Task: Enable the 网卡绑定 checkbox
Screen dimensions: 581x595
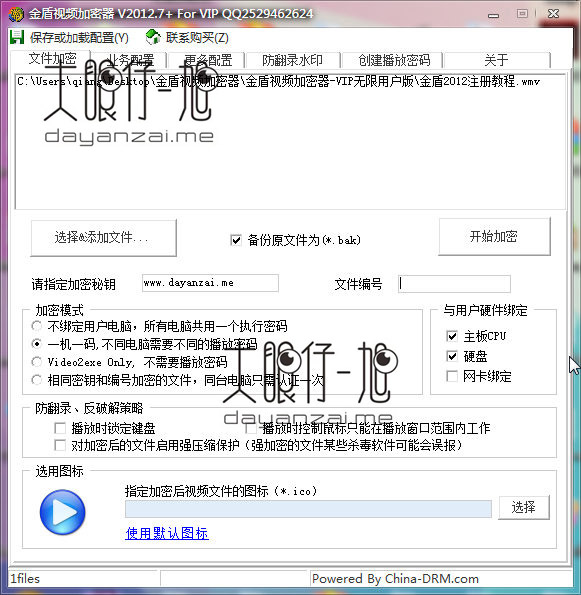Action: (452, 376)
